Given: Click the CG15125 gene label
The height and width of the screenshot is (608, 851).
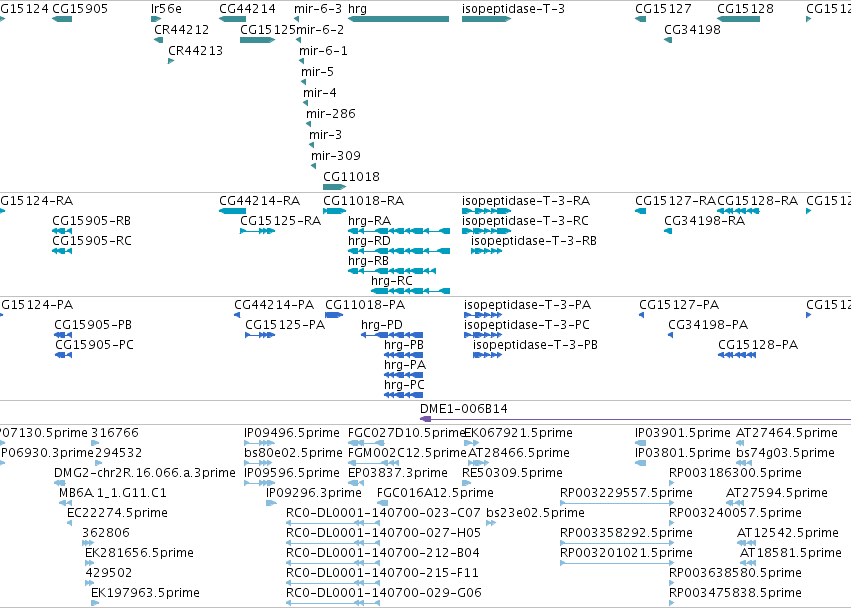Looking at the screenshot, I should click(x=268, y=29).
